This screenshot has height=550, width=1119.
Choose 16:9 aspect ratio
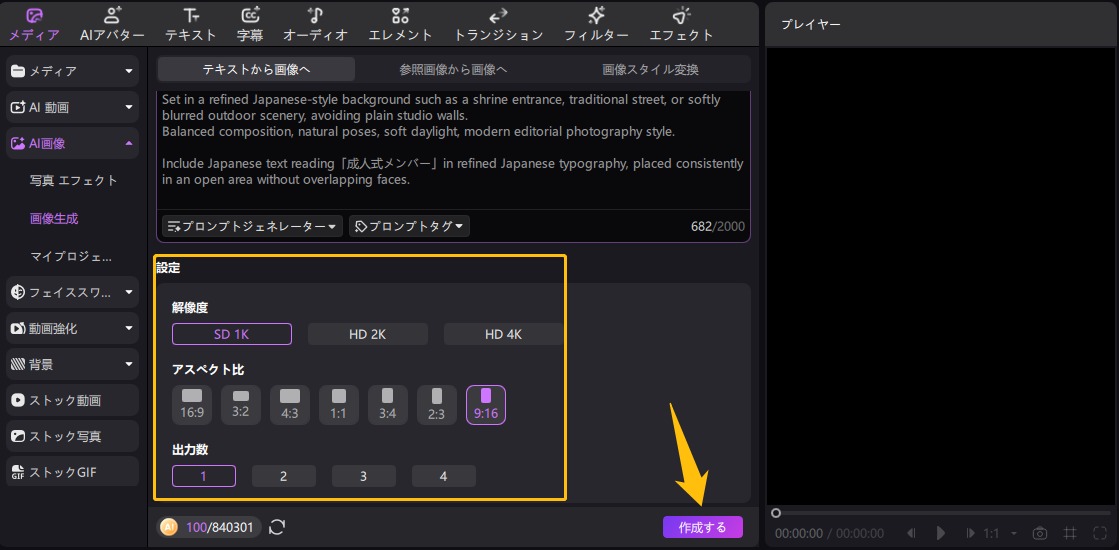click(192, 404)
